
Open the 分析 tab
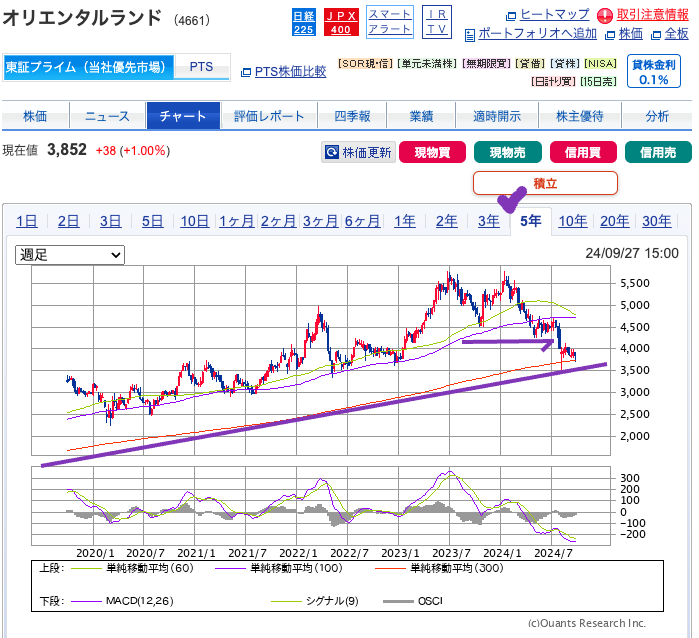point(657,116)
